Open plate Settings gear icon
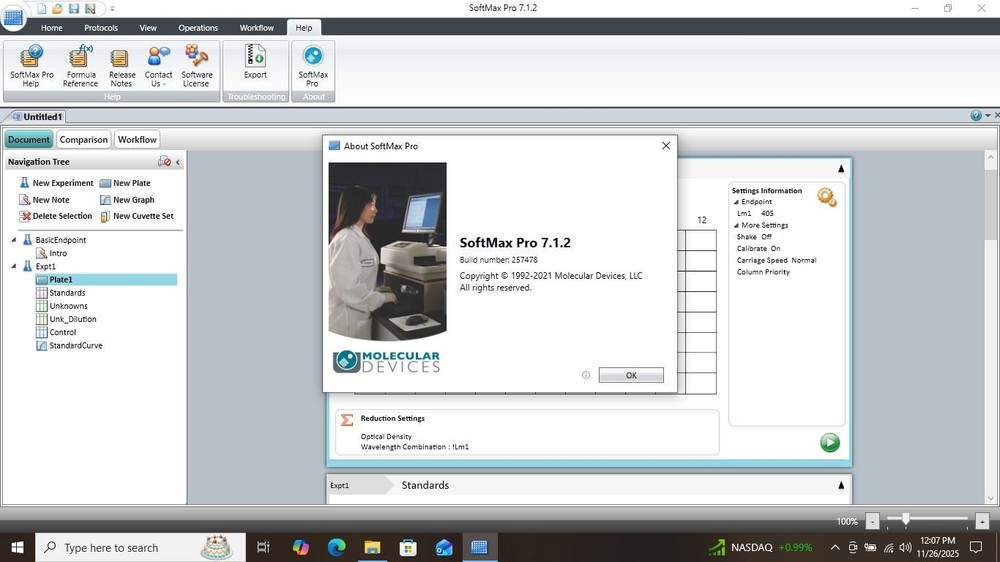 [827, 197]
